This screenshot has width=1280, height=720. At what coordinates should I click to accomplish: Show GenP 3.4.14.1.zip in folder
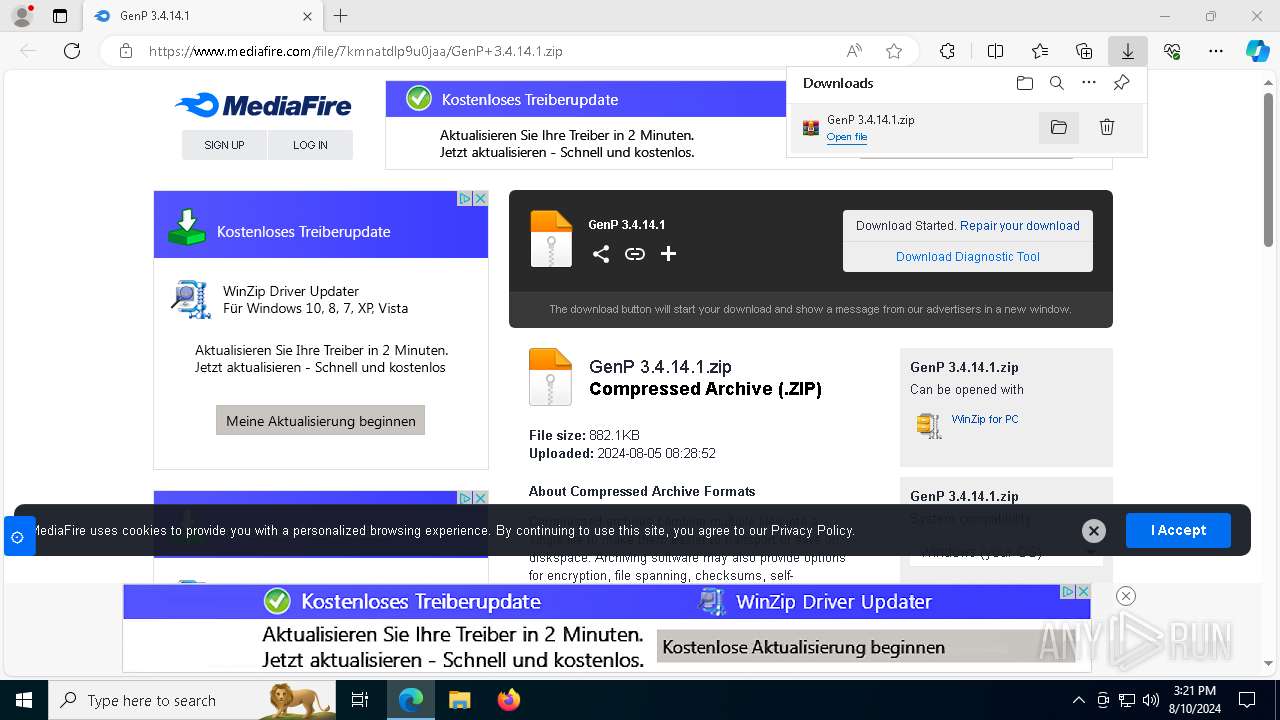1059,127
